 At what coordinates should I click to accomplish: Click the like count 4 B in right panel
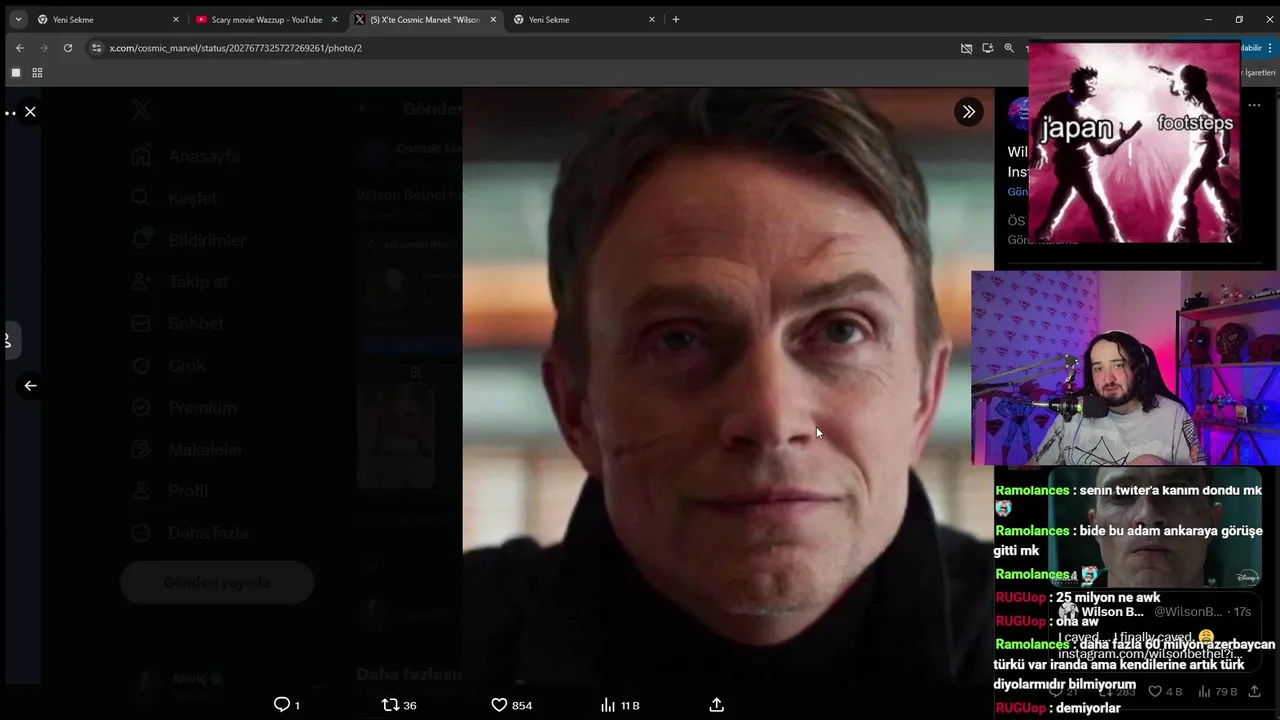[x=1165, y=691]
